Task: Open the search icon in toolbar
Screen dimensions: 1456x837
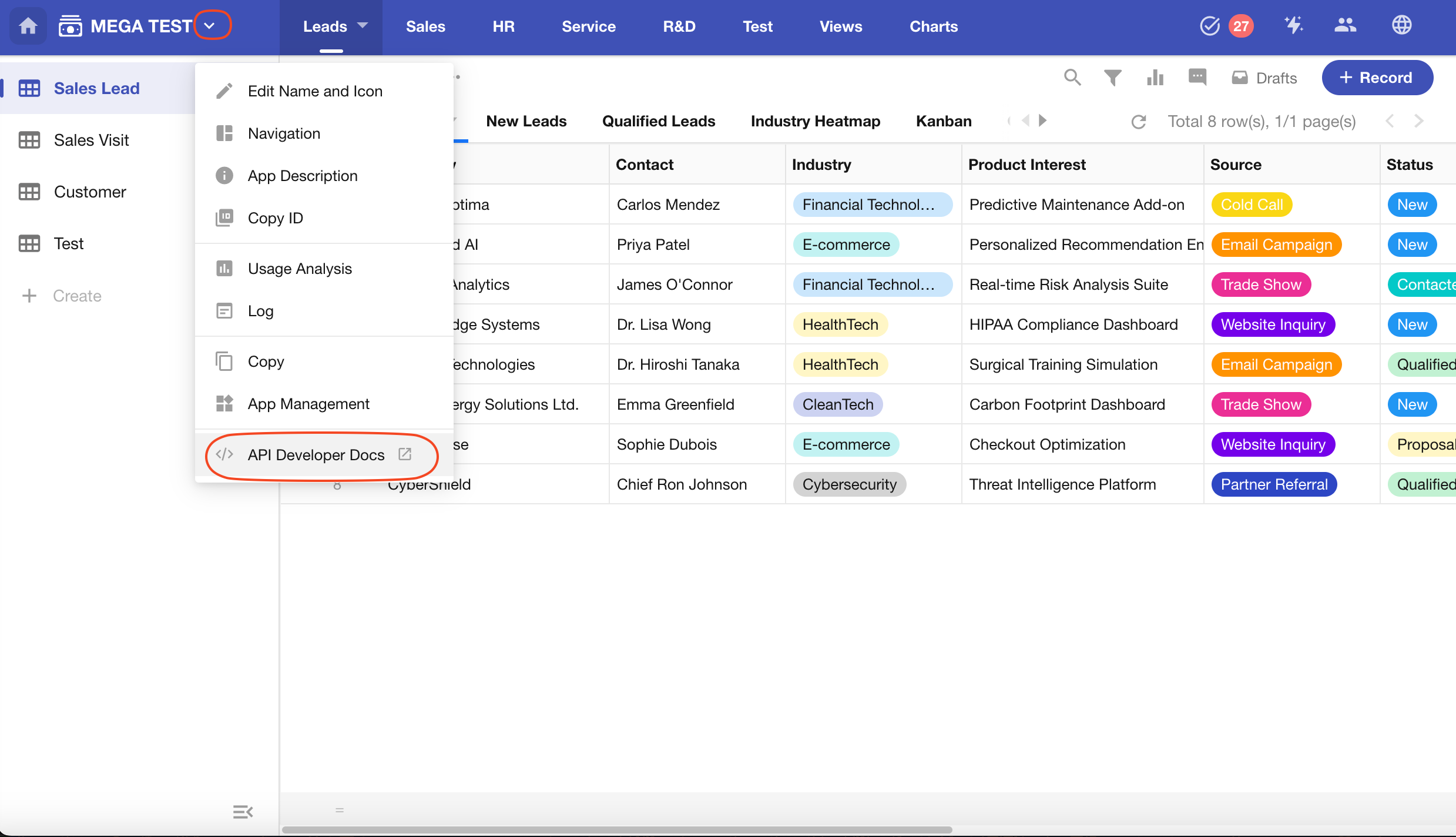Action: pos(1072,77)
